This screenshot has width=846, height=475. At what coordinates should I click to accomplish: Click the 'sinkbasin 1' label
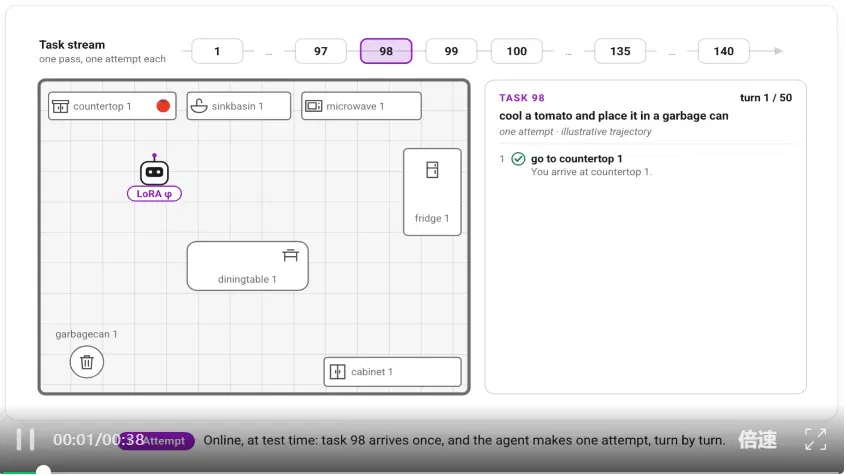(x=237, y=106)
